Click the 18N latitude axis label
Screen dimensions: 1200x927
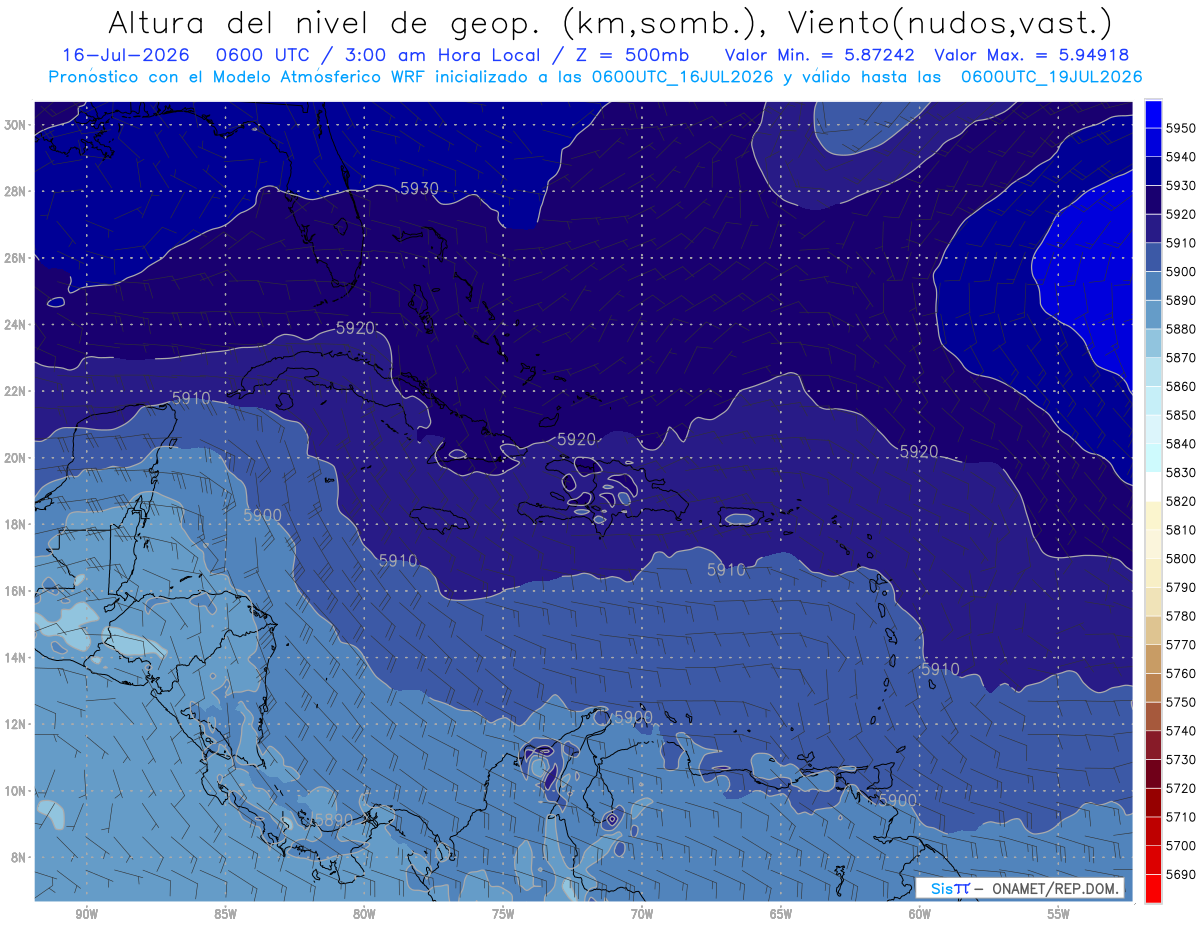pos(15,524)
